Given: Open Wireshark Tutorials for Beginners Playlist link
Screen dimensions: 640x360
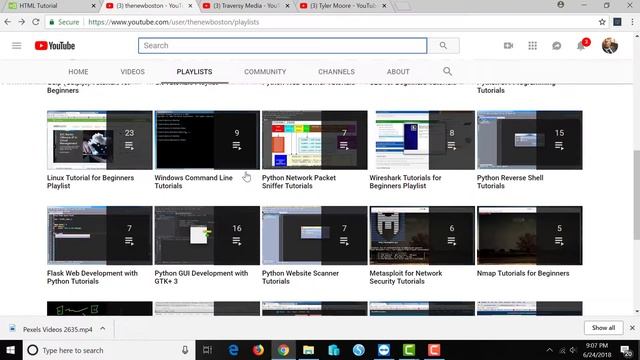Looking at the screenshot, I should tap(405, 182).
